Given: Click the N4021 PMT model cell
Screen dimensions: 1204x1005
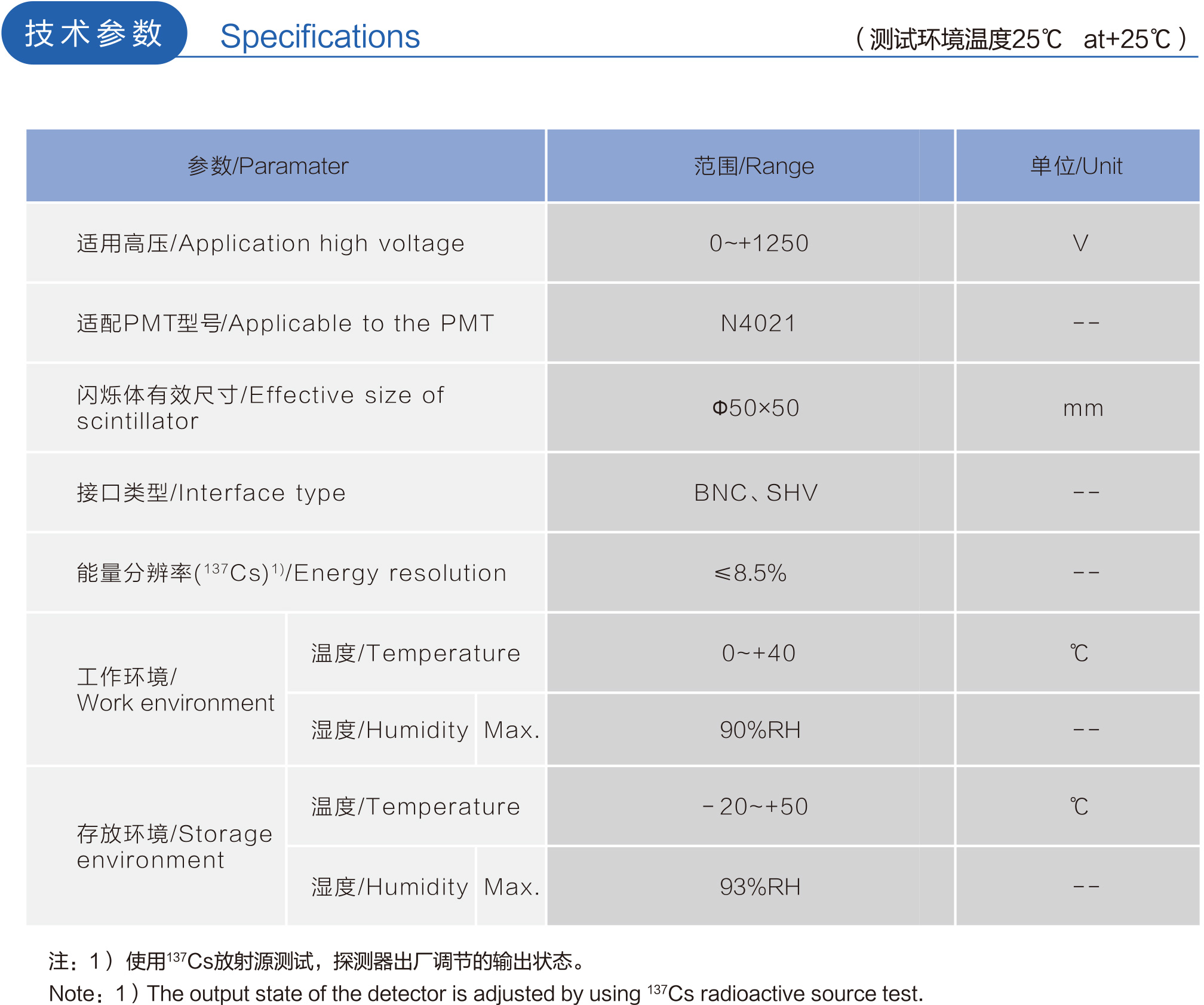Looking at the screenshot, I should coord(758,323).
